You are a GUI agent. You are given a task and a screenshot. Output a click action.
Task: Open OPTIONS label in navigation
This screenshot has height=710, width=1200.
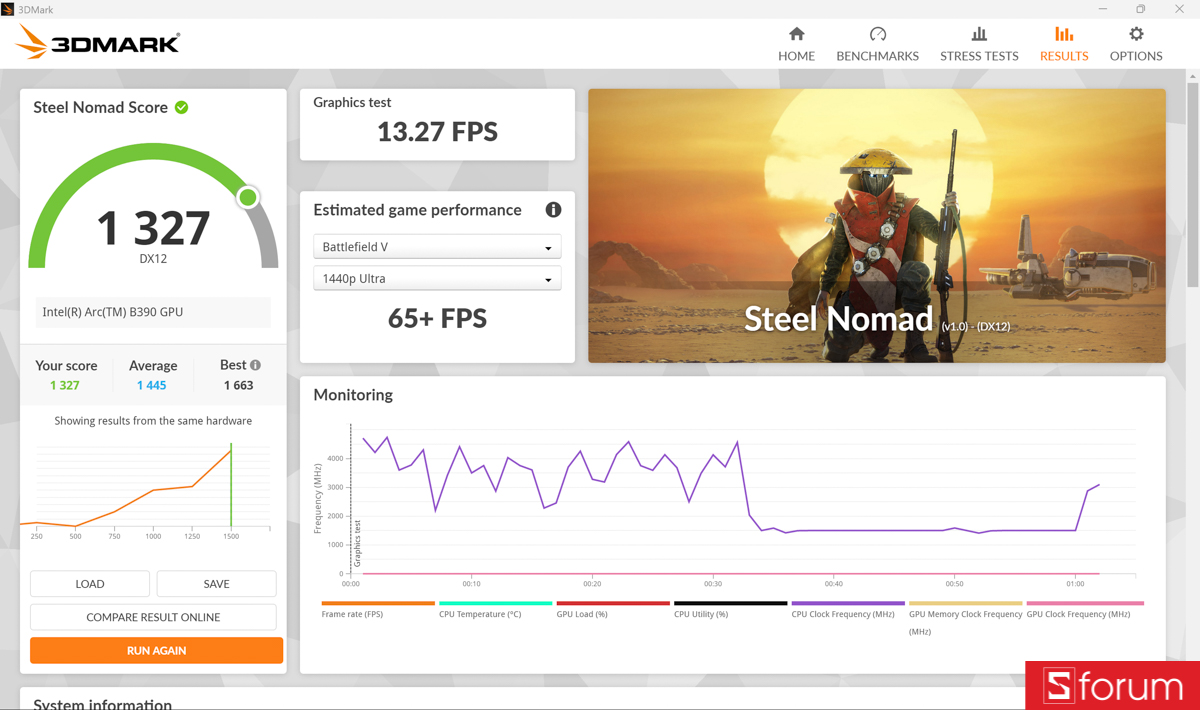point(1136,56)
